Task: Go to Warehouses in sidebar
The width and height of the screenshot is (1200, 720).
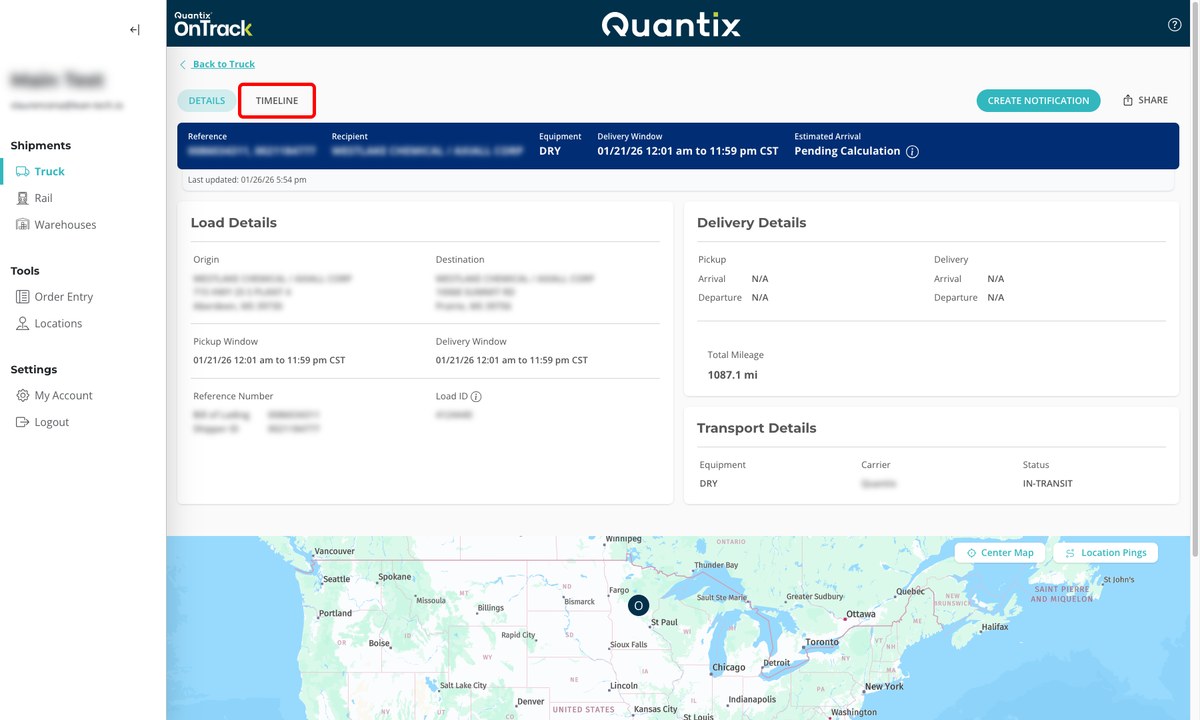Action: tap(65, 225)
